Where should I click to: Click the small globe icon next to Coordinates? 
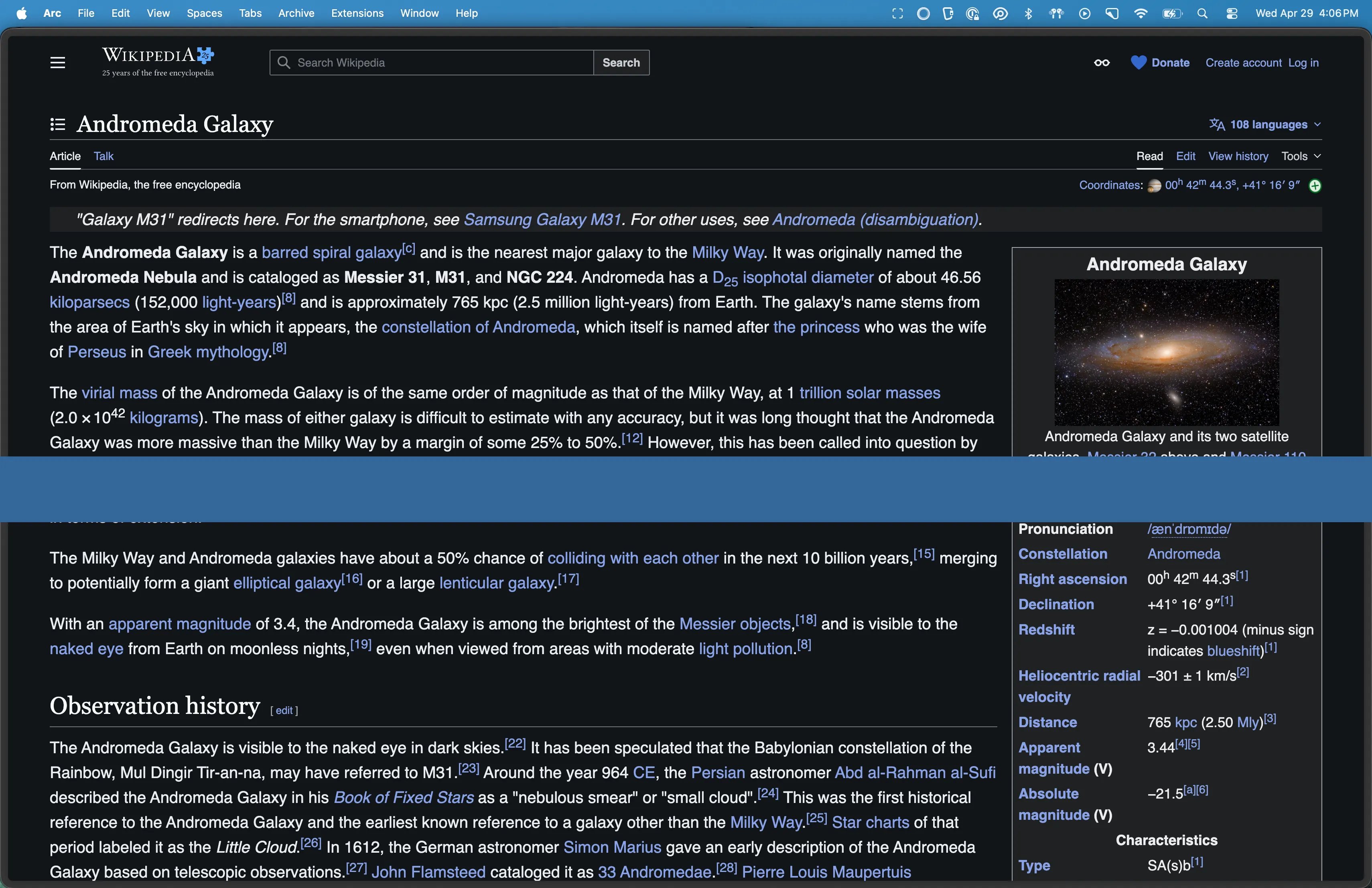pos(1154,186)
